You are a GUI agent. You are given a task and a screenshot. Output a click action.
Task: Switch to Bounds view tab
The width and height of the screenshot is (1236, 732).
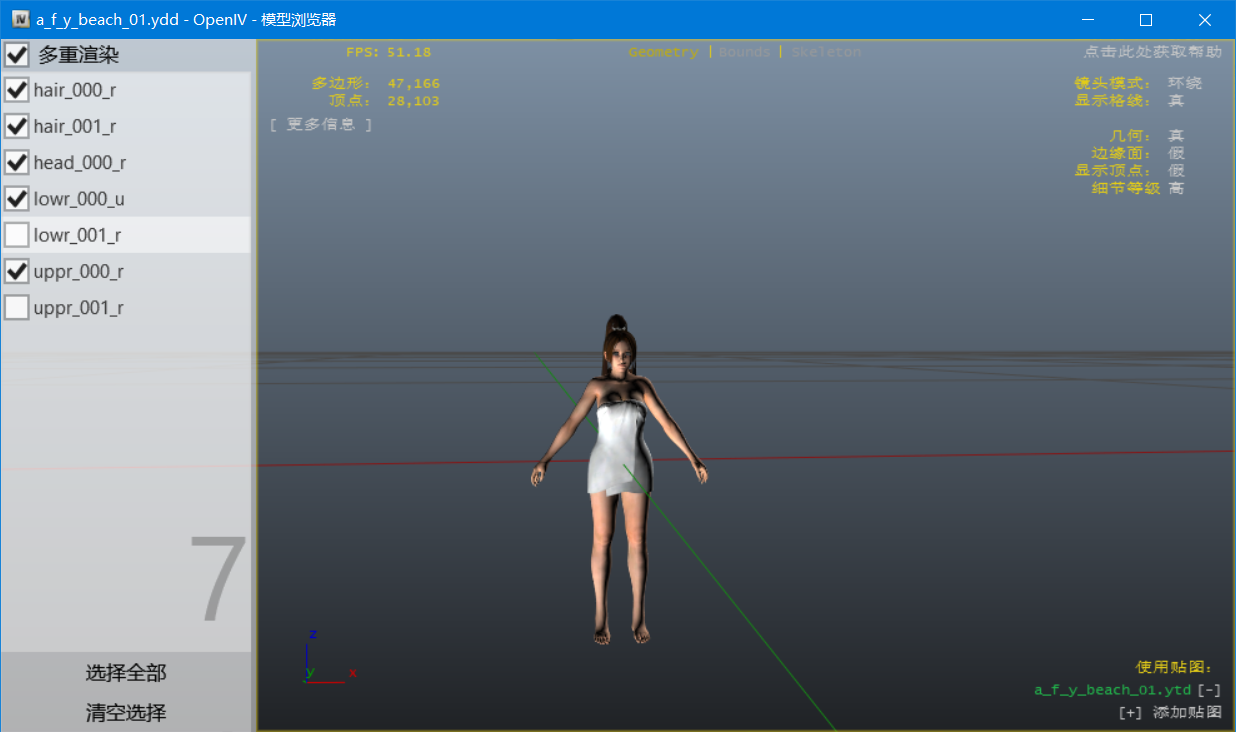[745, 52]
